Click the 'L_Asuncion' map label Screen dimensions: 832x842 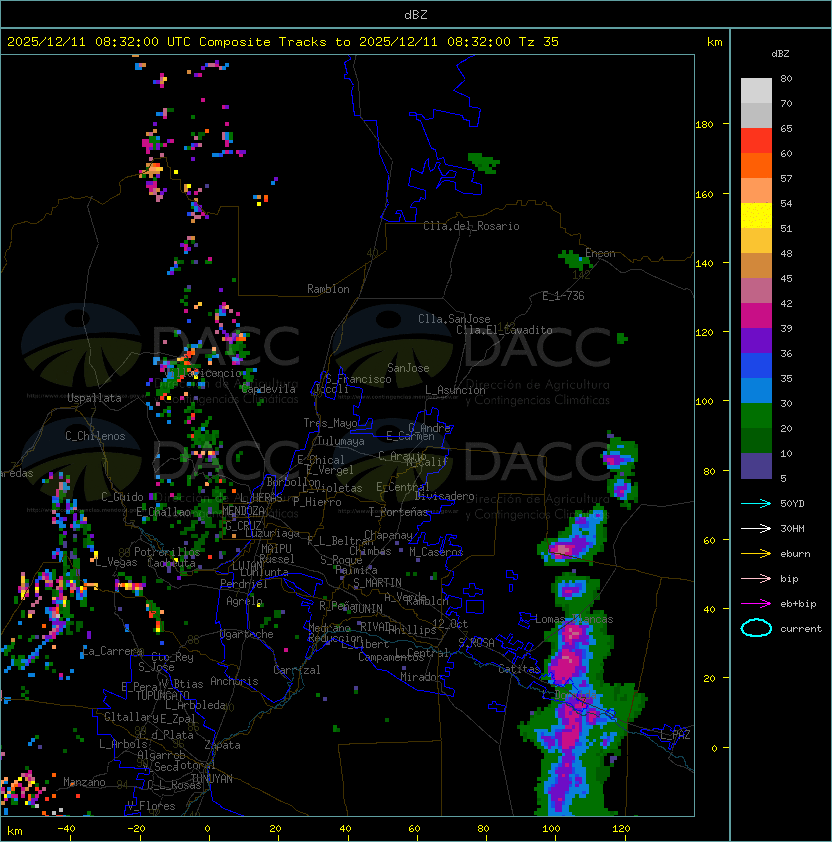[x=455, y=390]
